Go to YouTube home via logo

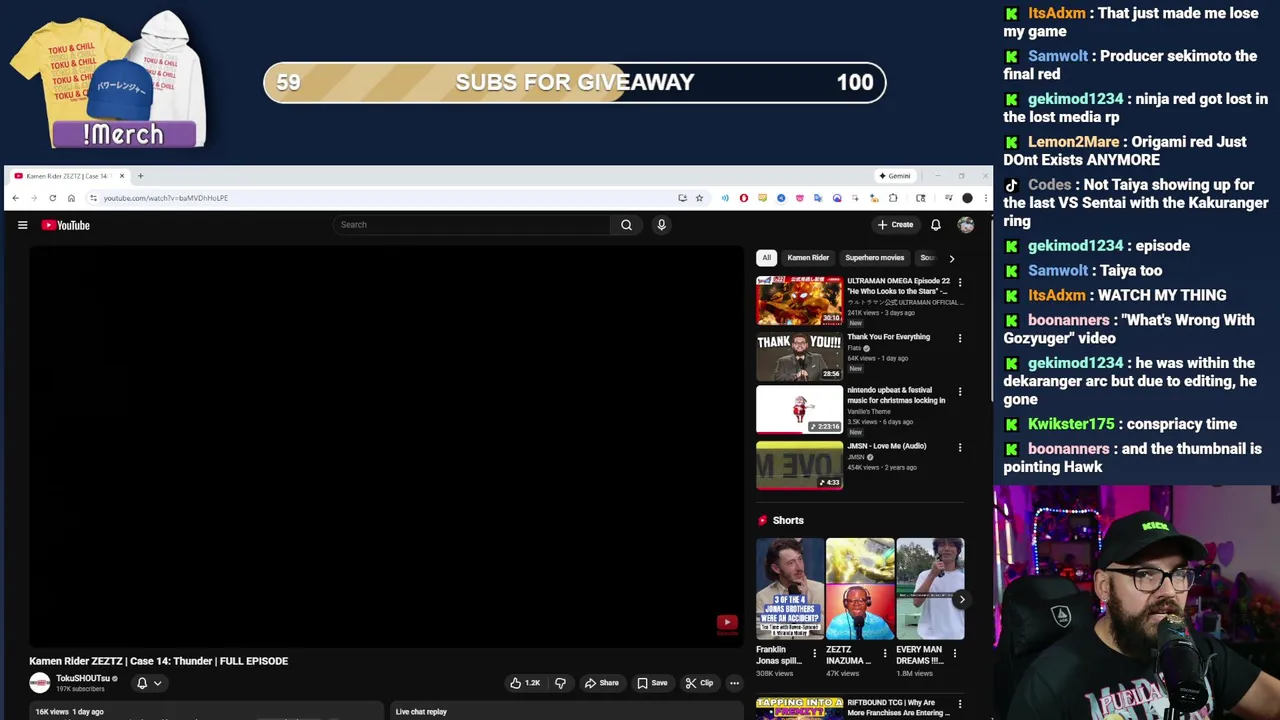pos(66,225)
